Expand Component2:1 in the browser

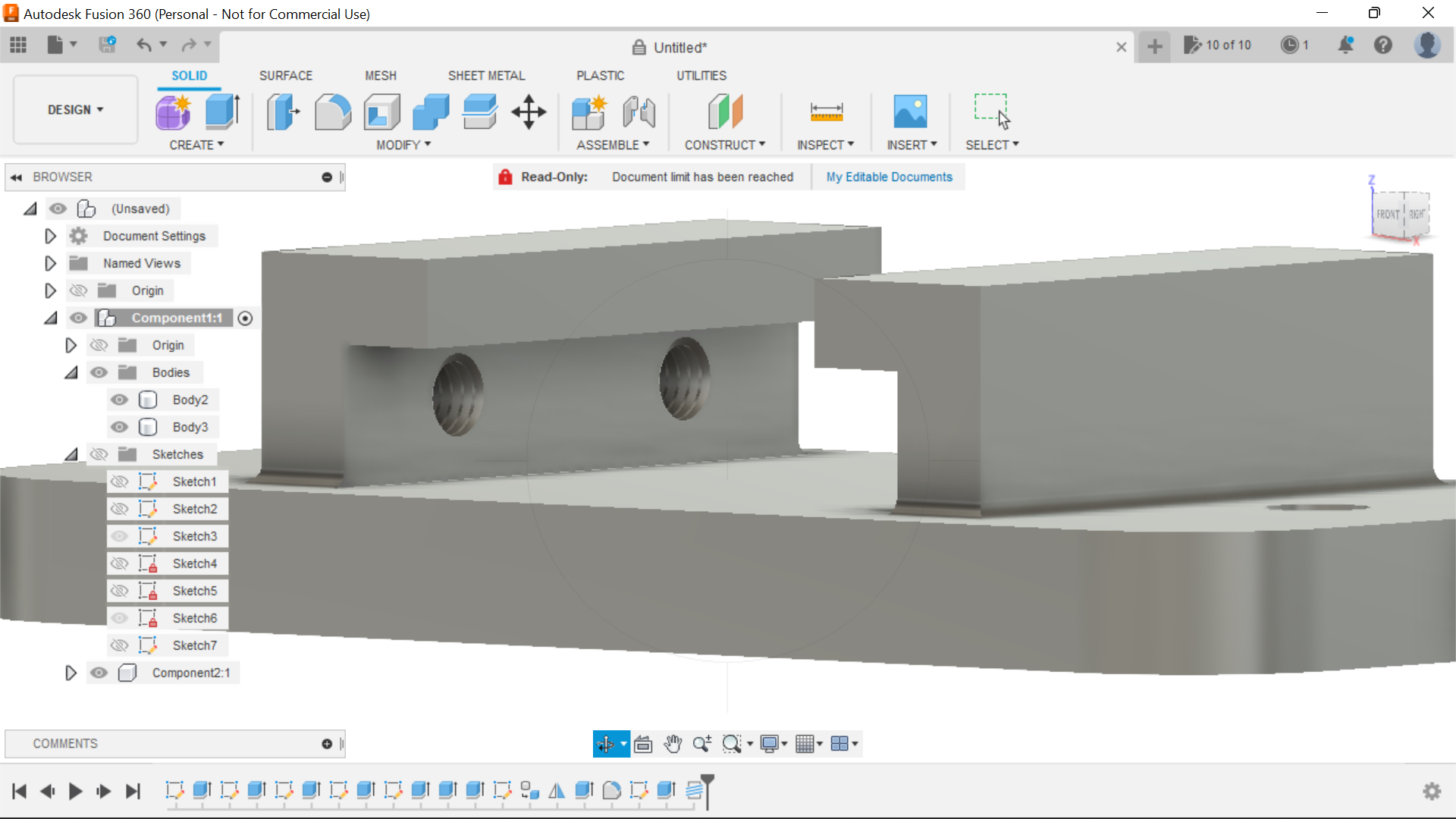coord(71,673)
